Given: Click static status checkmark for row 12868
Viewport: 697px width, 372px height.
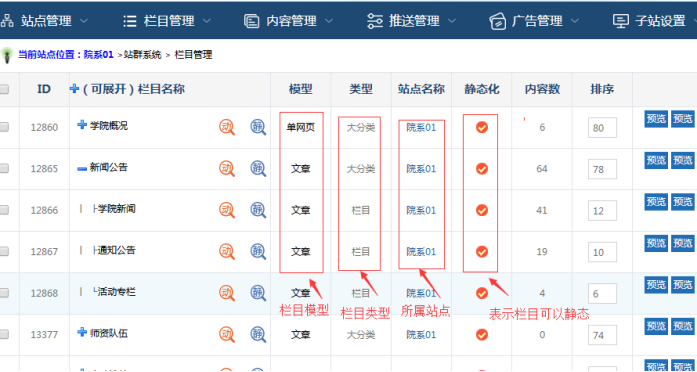Looking at the screenshot, I should coord(482,293).
